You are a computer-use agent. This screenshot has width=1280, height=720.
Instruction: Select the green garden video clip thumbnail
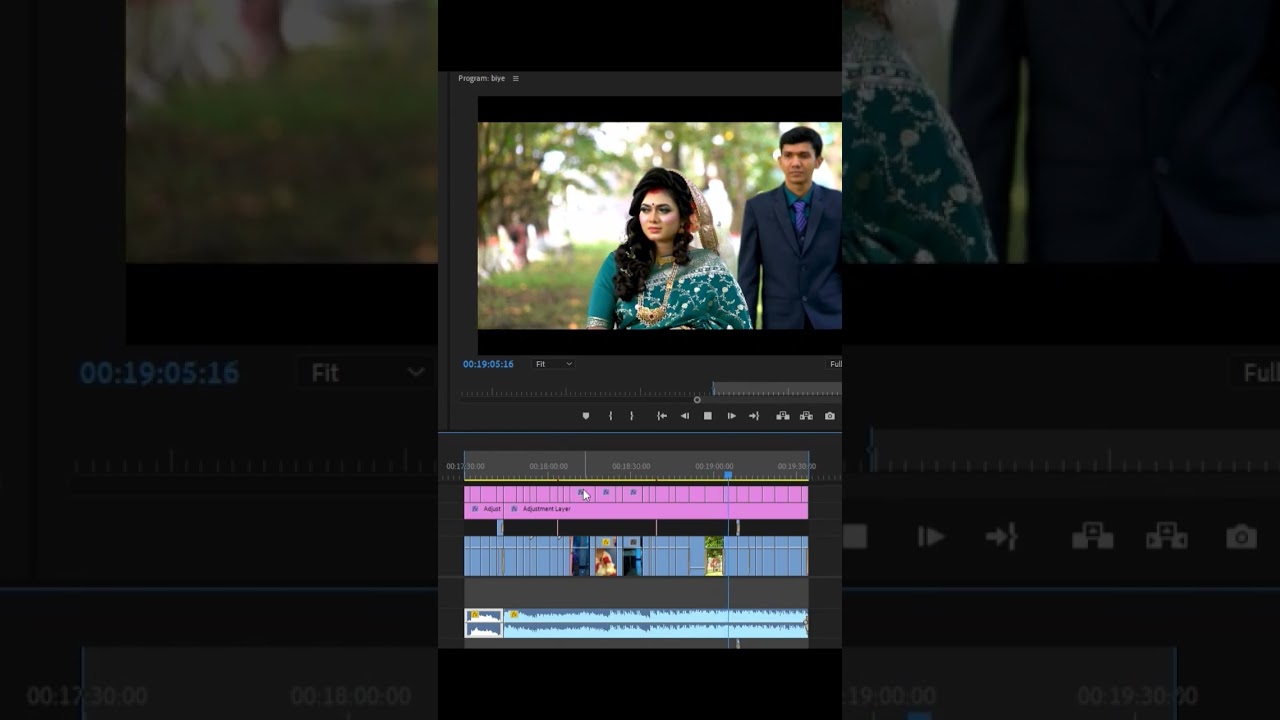[x=714, y=556]
